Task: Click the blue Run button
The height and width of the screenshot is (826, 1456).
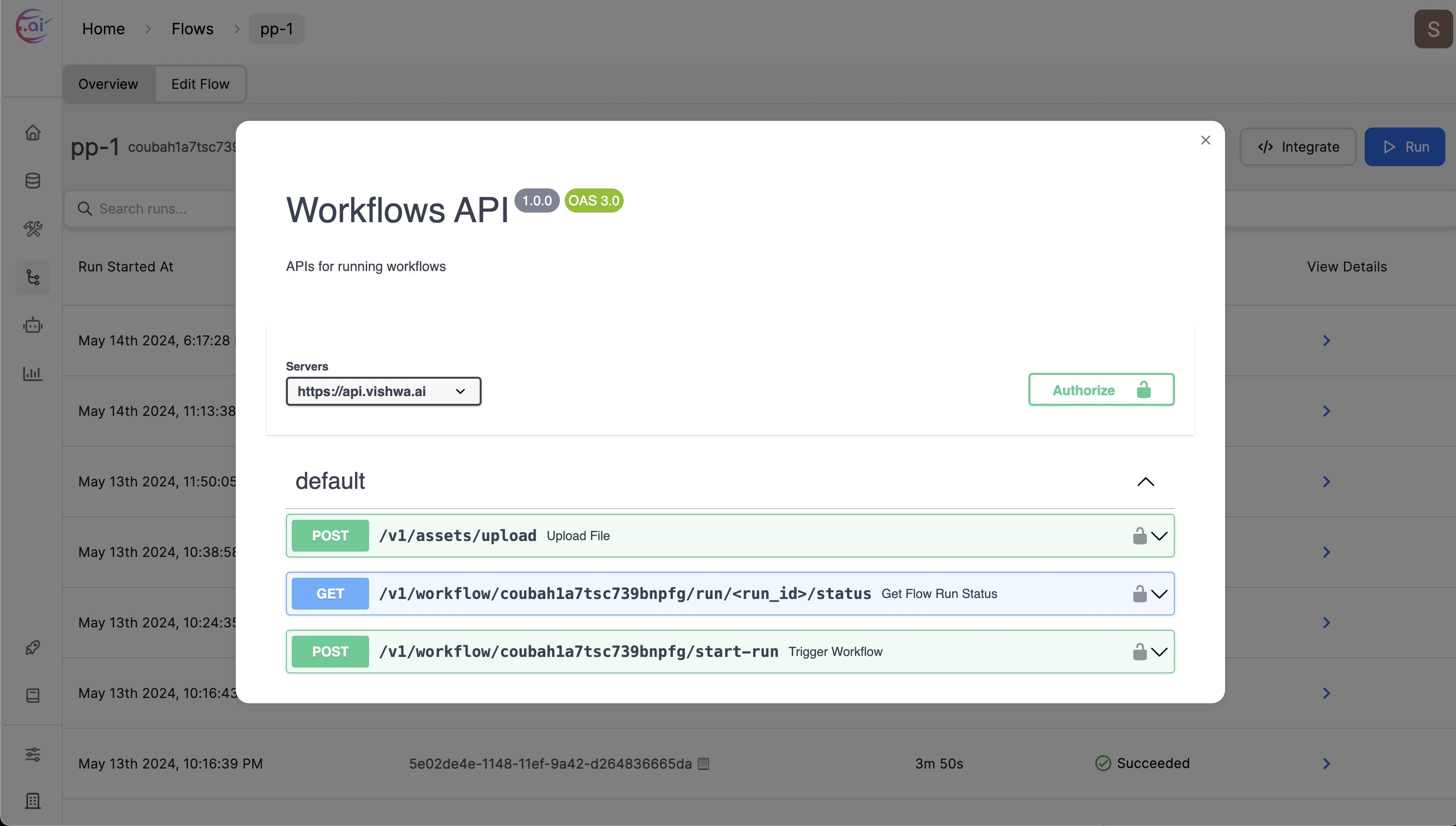Action: tap(1404, 147)
